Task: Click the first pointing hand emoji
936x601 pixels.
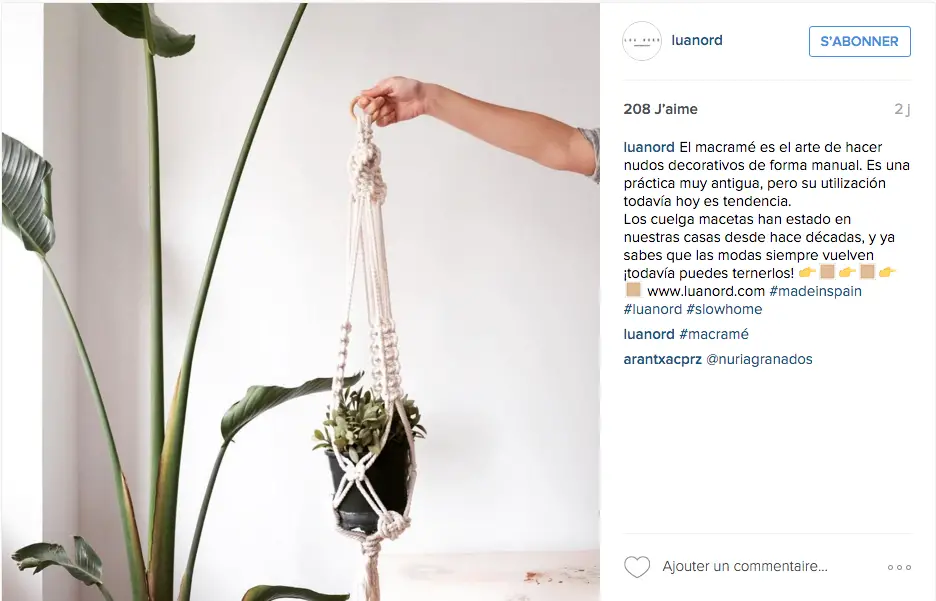Action: click(x=807, y=273)
